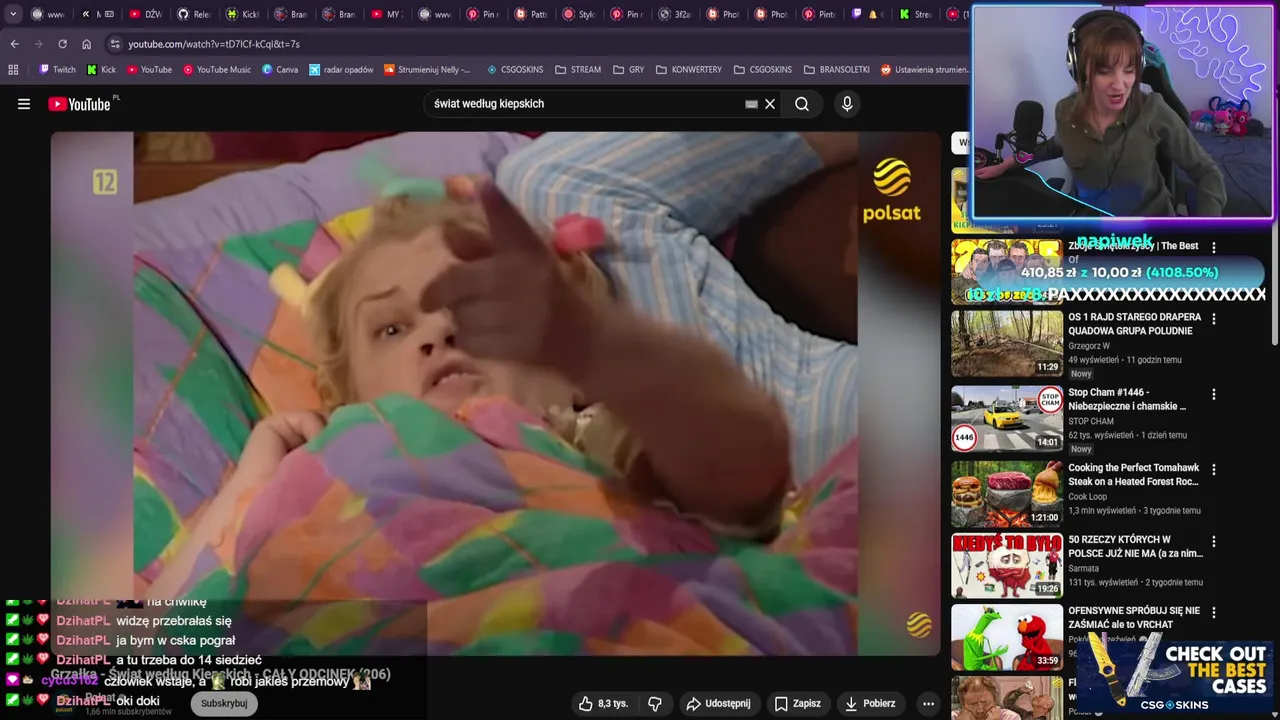Open the Kick bookmark
The image size is (1280, 720).
click(101, 70)
